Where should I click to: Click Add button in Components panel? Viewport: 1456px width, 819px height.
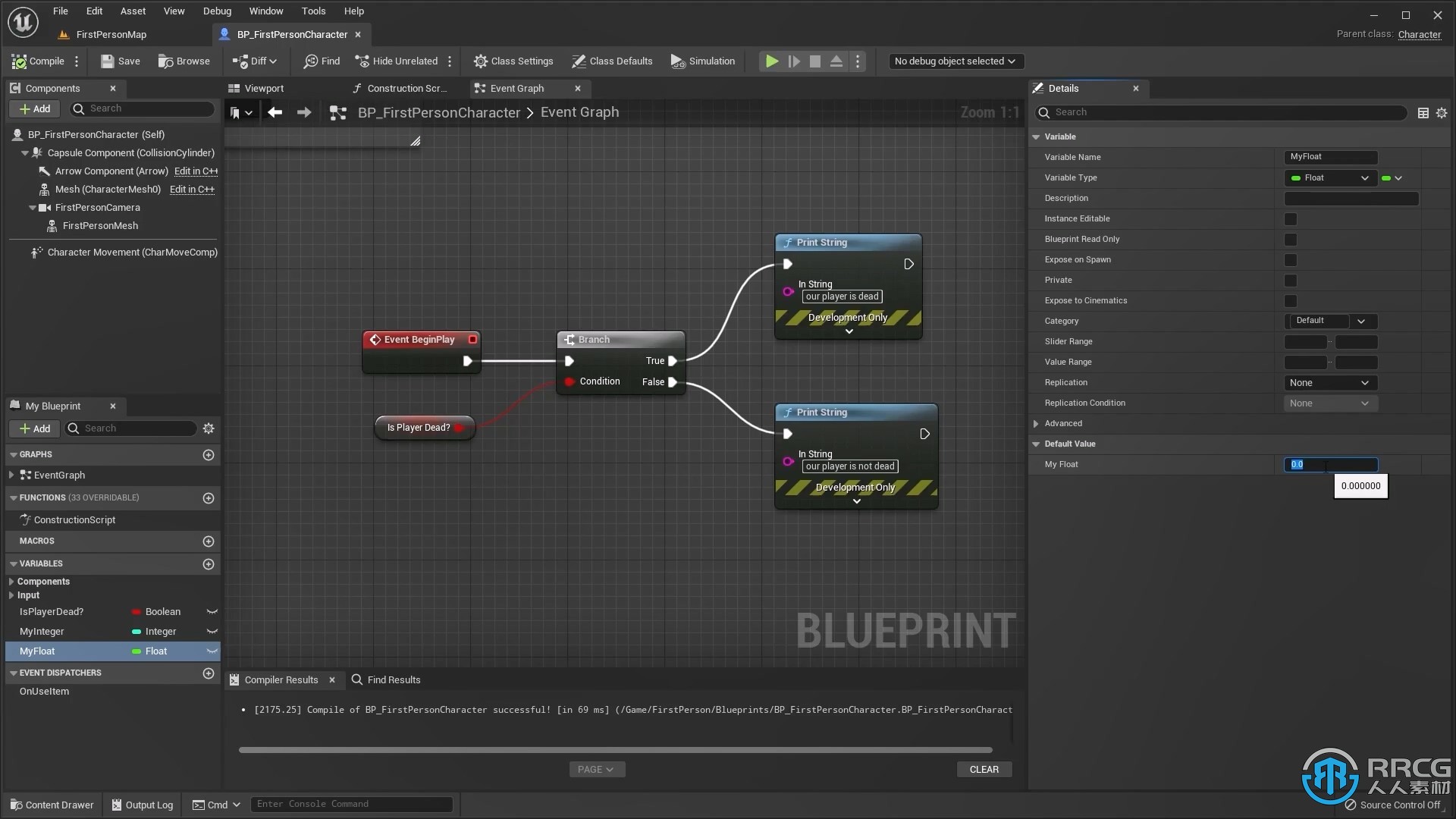pos(35,109)
